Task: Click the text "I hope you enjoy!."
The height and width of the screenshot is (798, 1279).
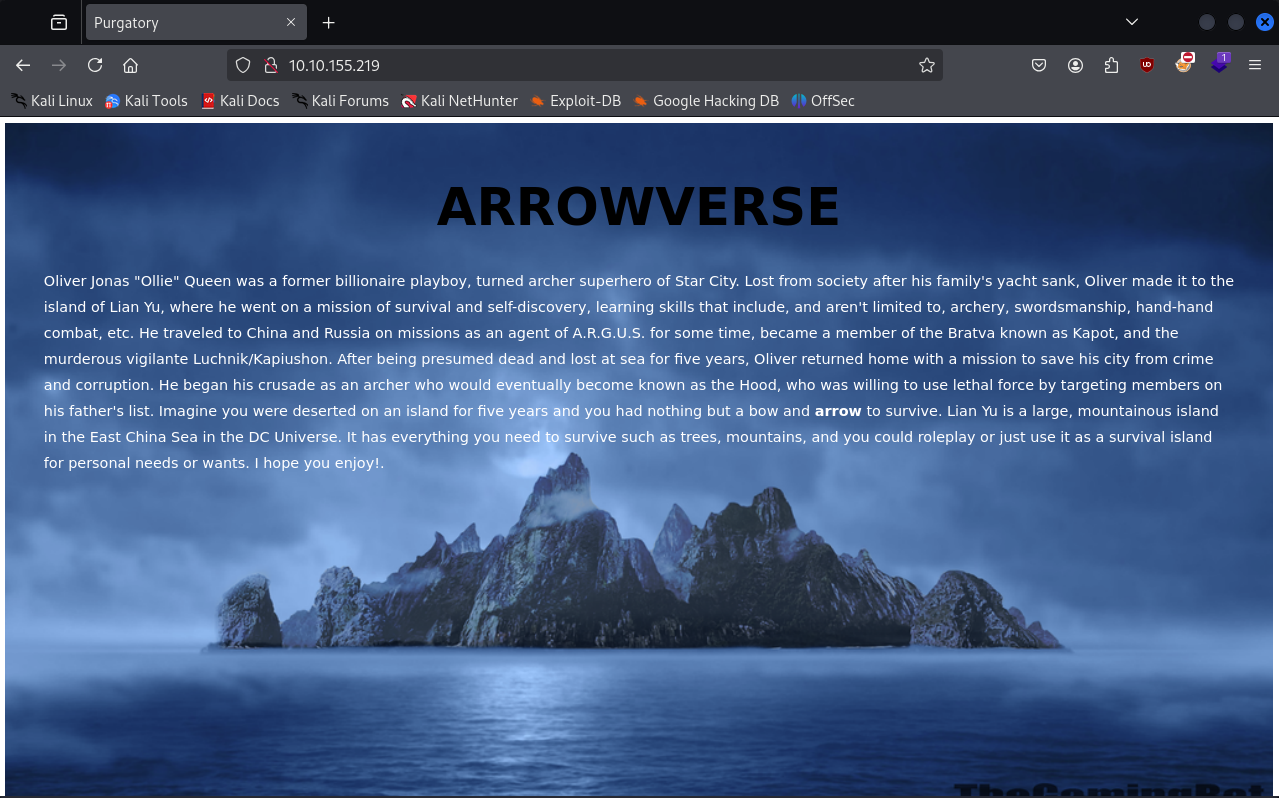Action: (x=320, y=463)
